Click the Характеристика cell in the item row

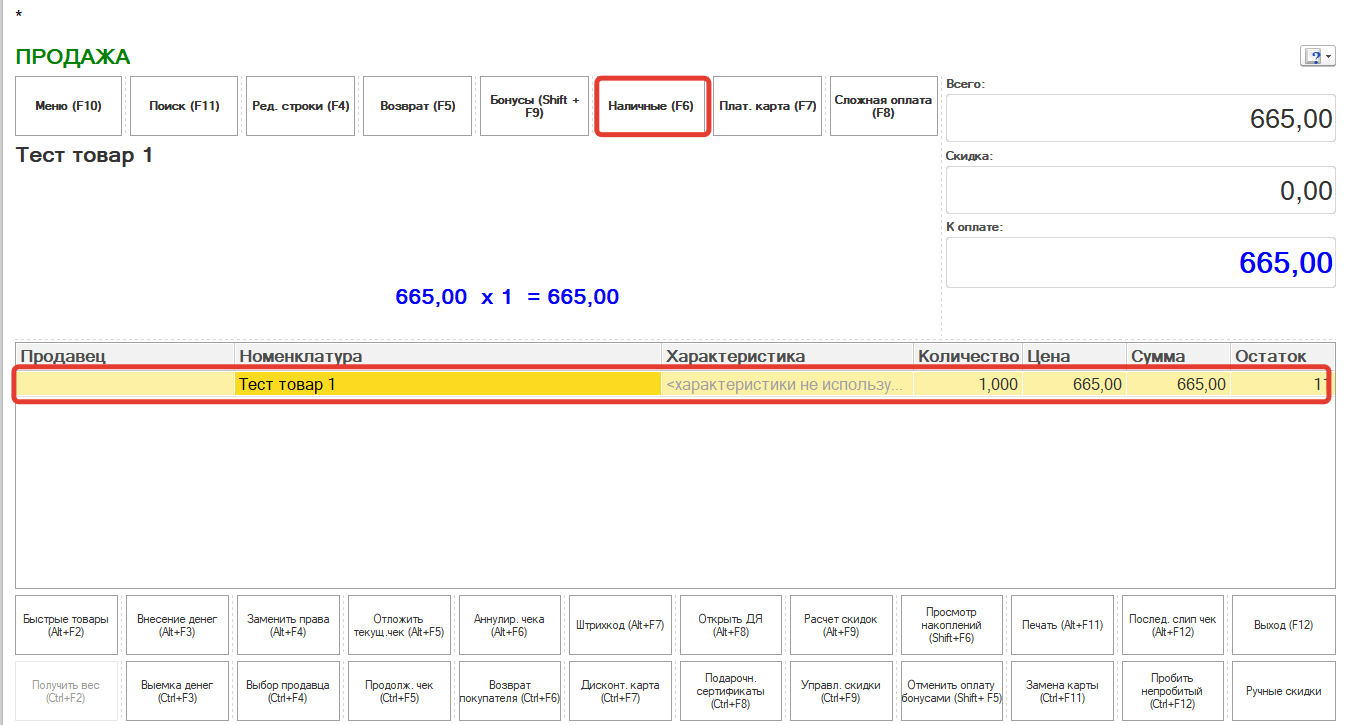pos(787,384)
